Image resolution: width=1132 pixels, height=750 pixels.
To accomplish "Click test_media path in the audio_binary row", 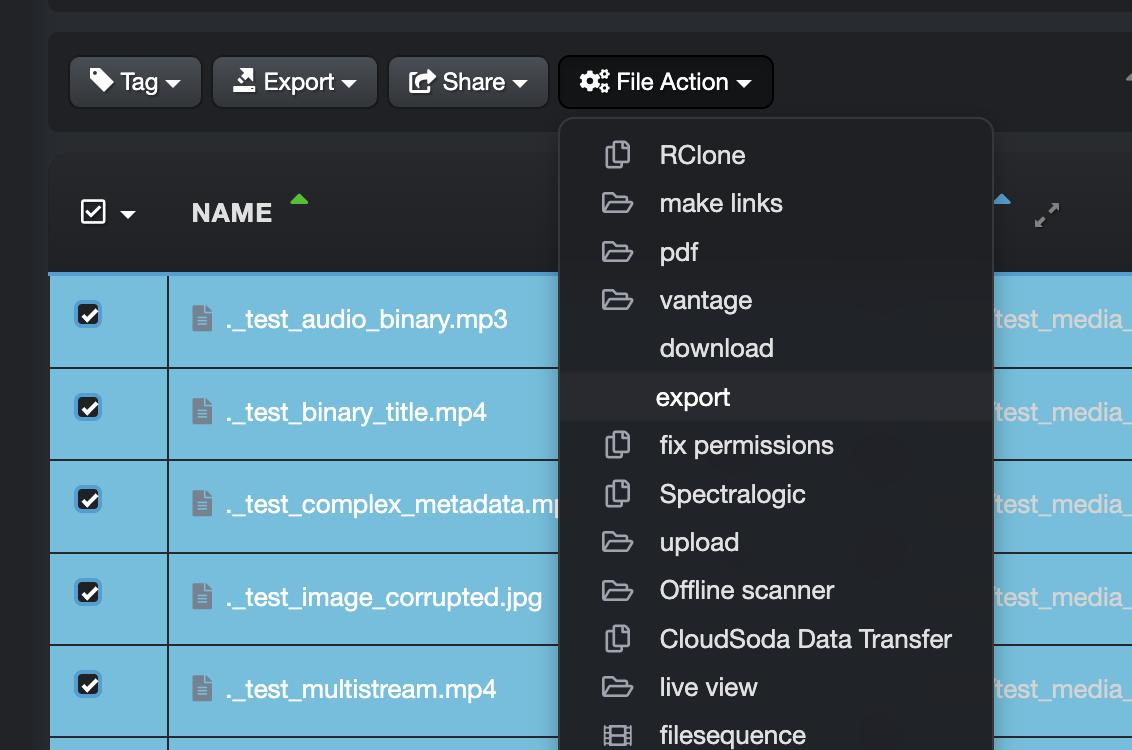I will pyautogui.click(x=1063, y=319).
